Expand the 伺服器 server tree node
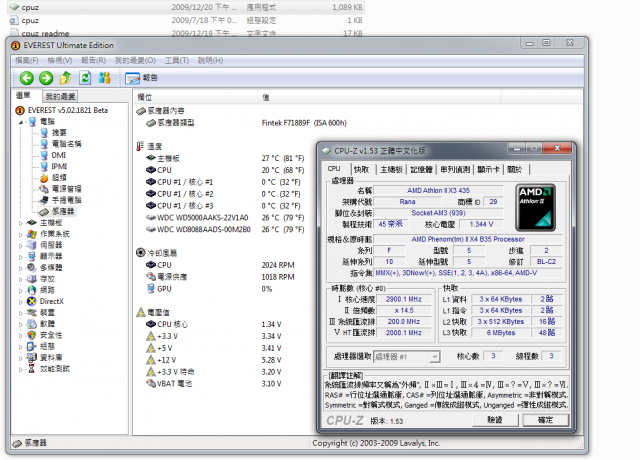Screen dimensions: 640x460 click(21, 245)
